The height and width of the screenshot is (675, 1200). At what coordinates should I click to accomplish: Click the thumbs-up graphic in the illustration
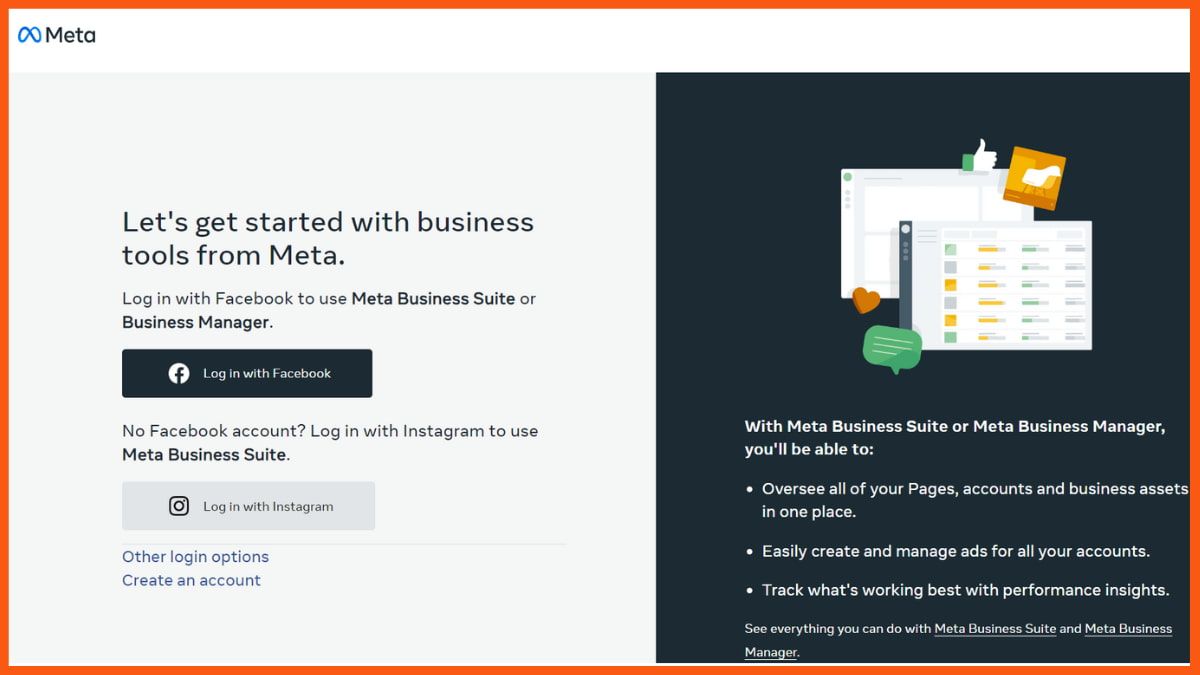(981, 155)
